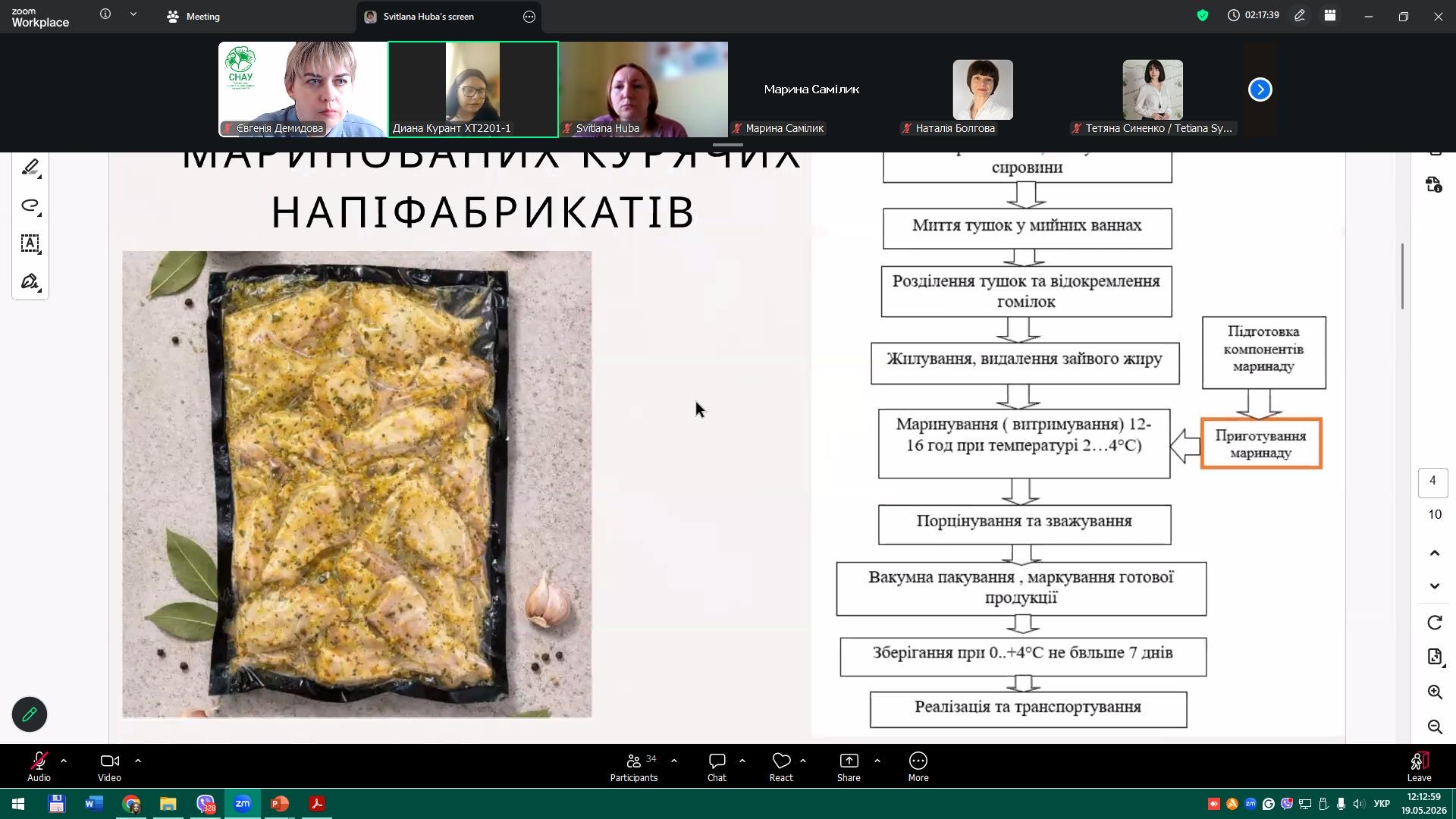The width and height of the screenshot is (1456, 819).
Task: Expand audio options arrow
Action: 64,761
